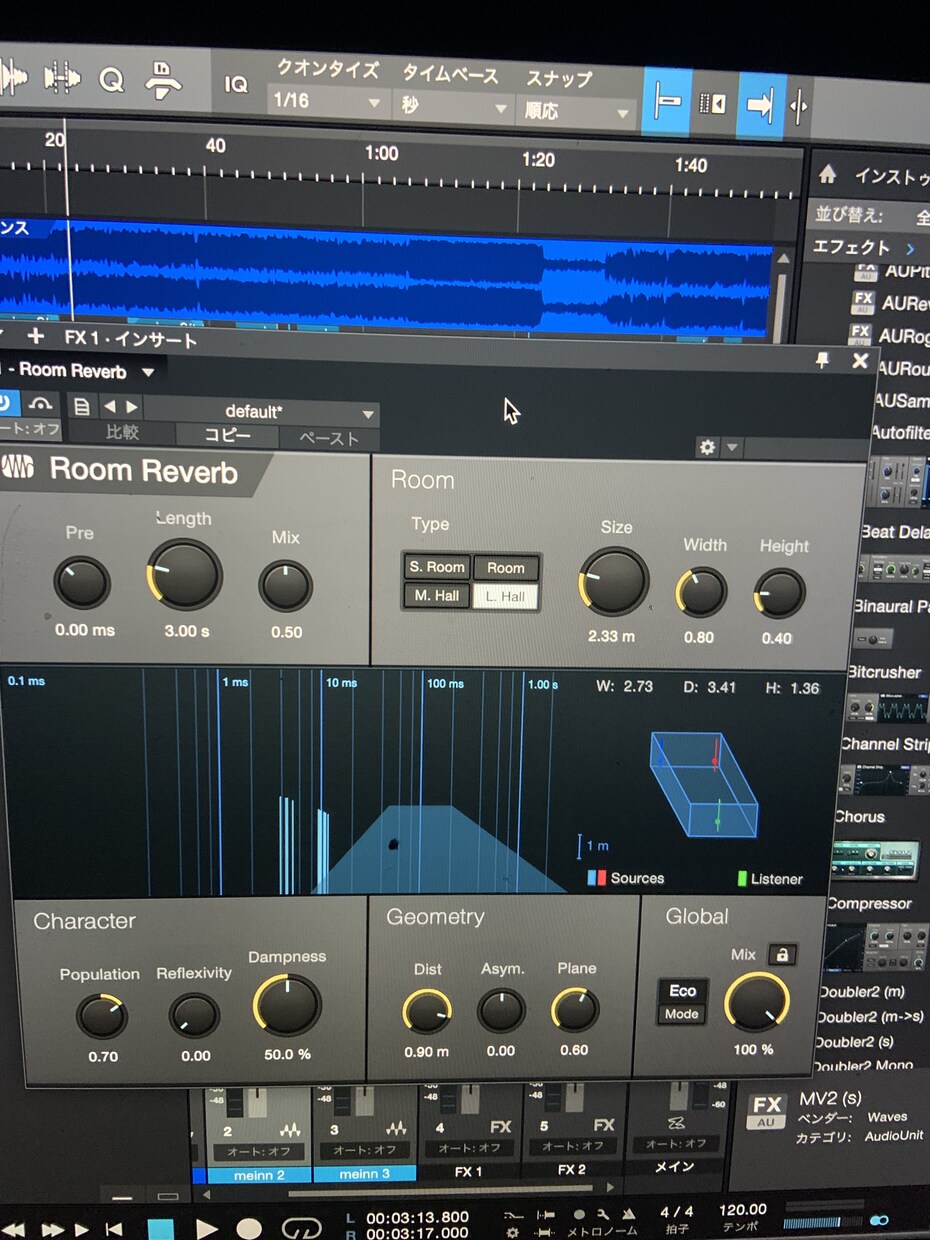Toggle the Global Mix lock icon
Image resolution: width=930 pixels, height=1240 pixels.
tap(782, 955)
